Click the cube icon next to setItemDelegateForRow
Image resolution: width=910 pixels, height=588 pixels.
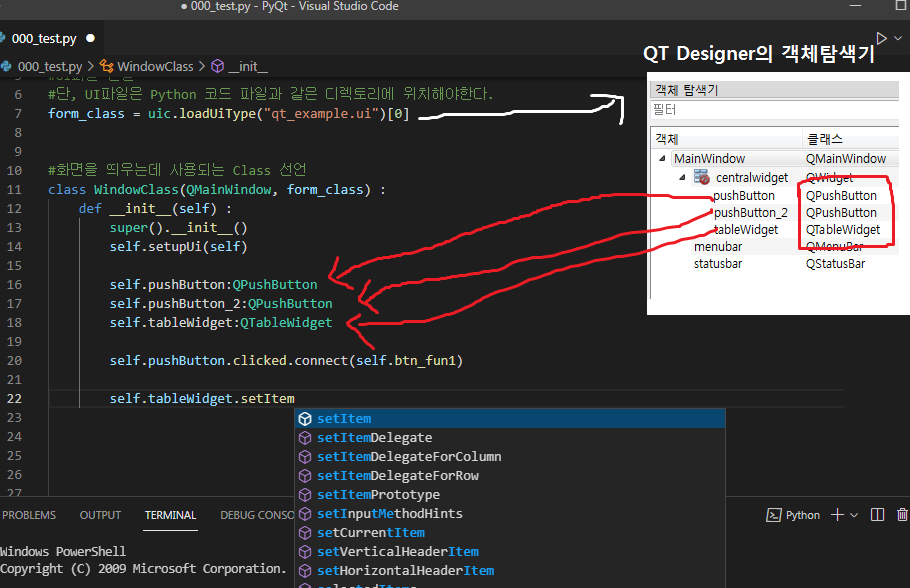pyautogui.click(x=305, y=475)
